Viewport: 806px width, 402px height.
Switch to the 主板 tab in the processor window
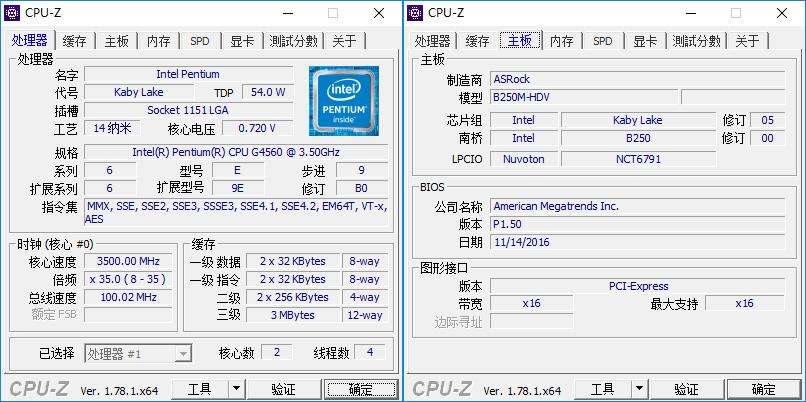point(116,41)
